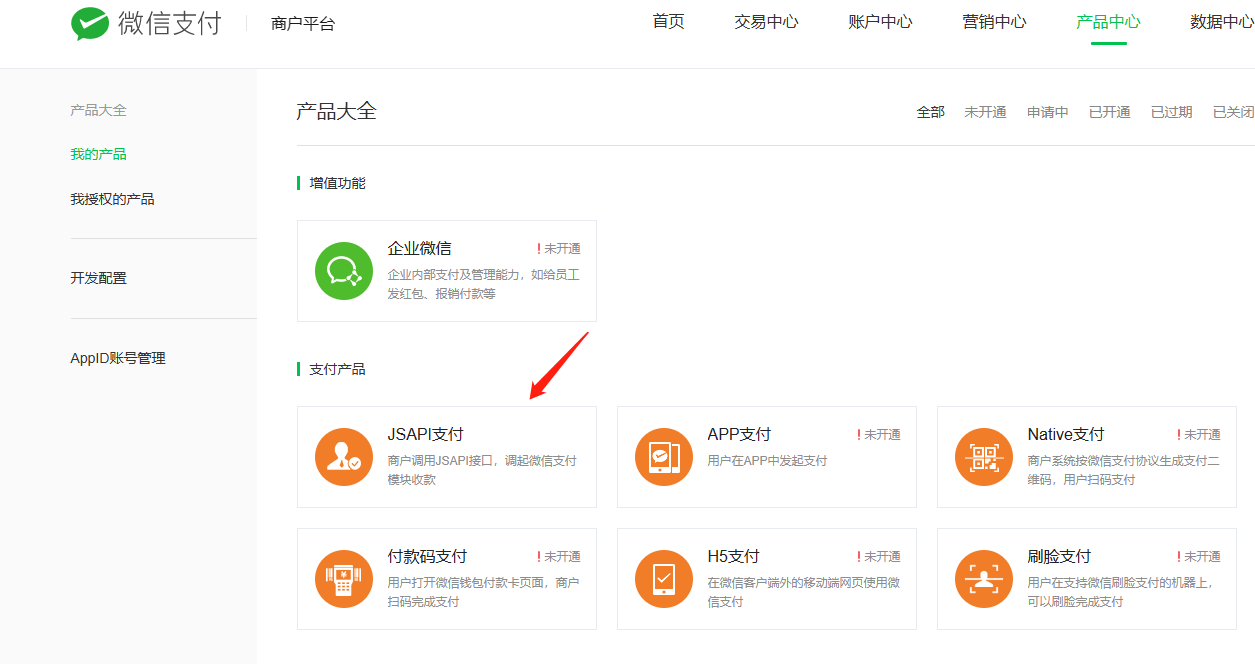Click the 刷脸支付 description text
Viewport: 1255px width, 664px height.
coord(1121,592)
